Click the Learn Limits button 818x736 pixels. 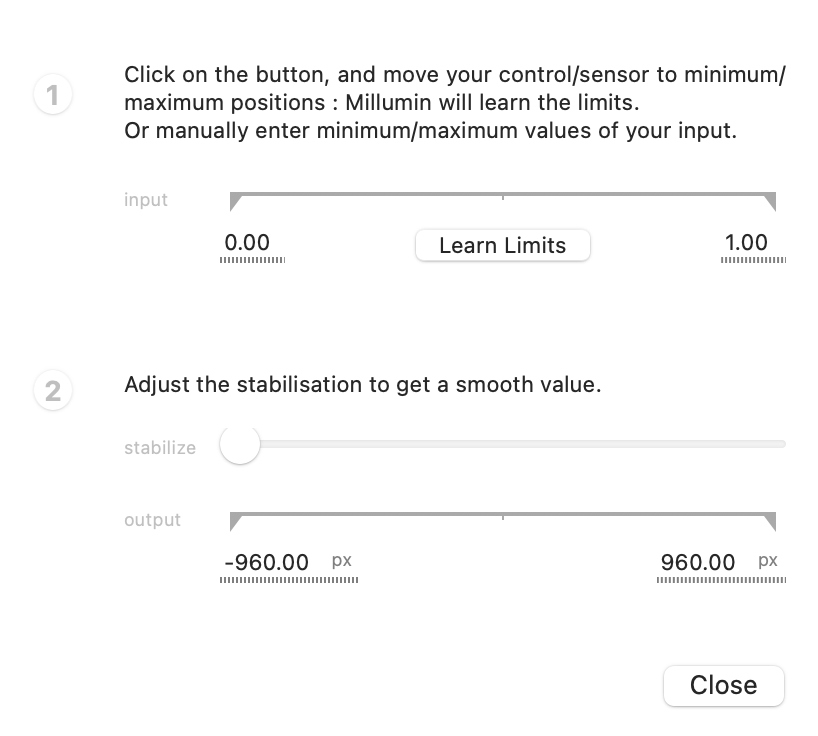click(502, 245)
